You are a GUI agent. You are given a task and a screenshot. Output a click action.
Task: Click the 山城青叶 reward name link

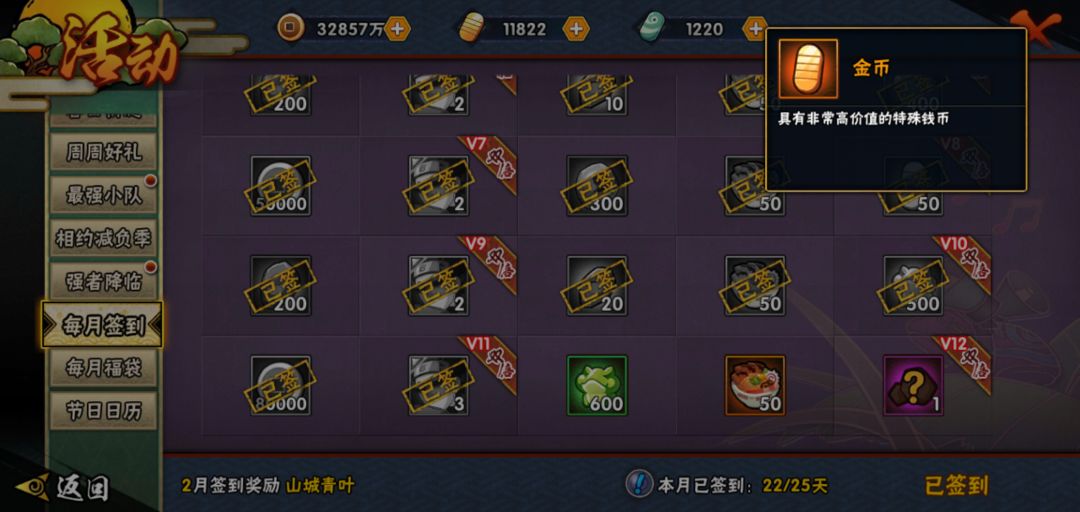(x=320, y=485)
